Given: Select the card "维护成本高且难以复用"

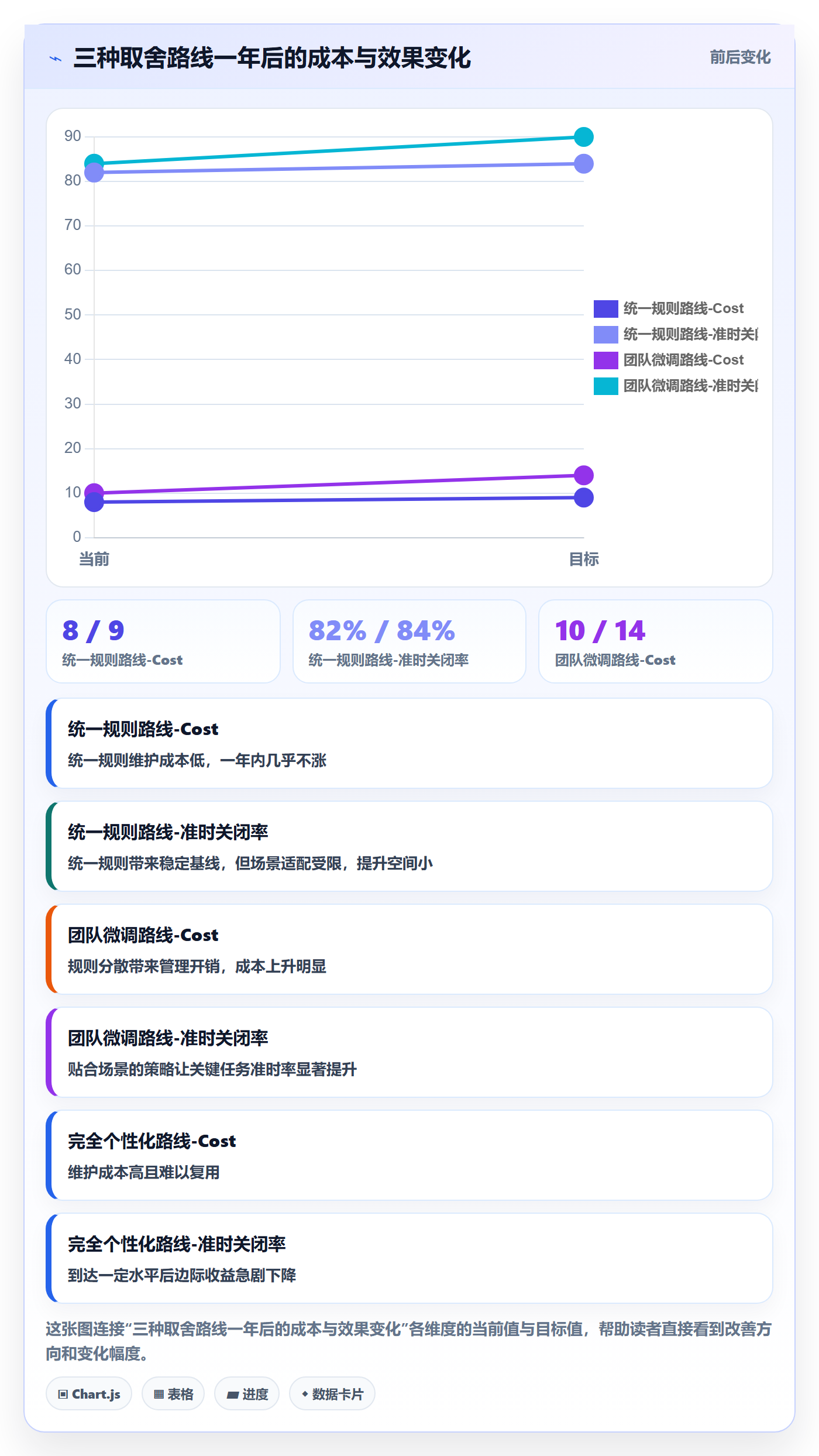Looking at the screenshot, I should click(409, 1155).
